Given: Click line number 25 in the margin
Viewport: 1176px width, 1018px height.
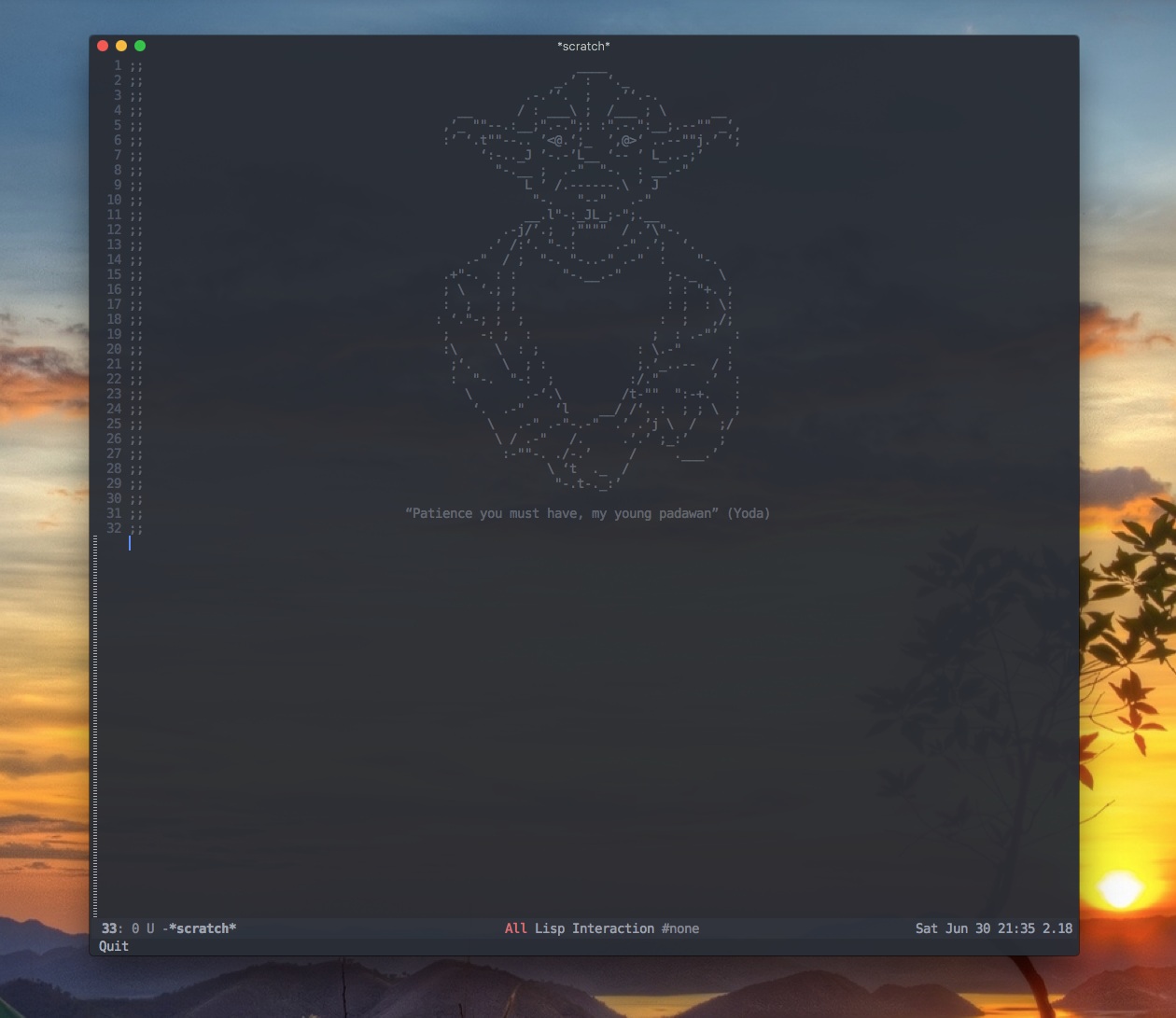Looking at the screenshot, I should coord(114,424).
